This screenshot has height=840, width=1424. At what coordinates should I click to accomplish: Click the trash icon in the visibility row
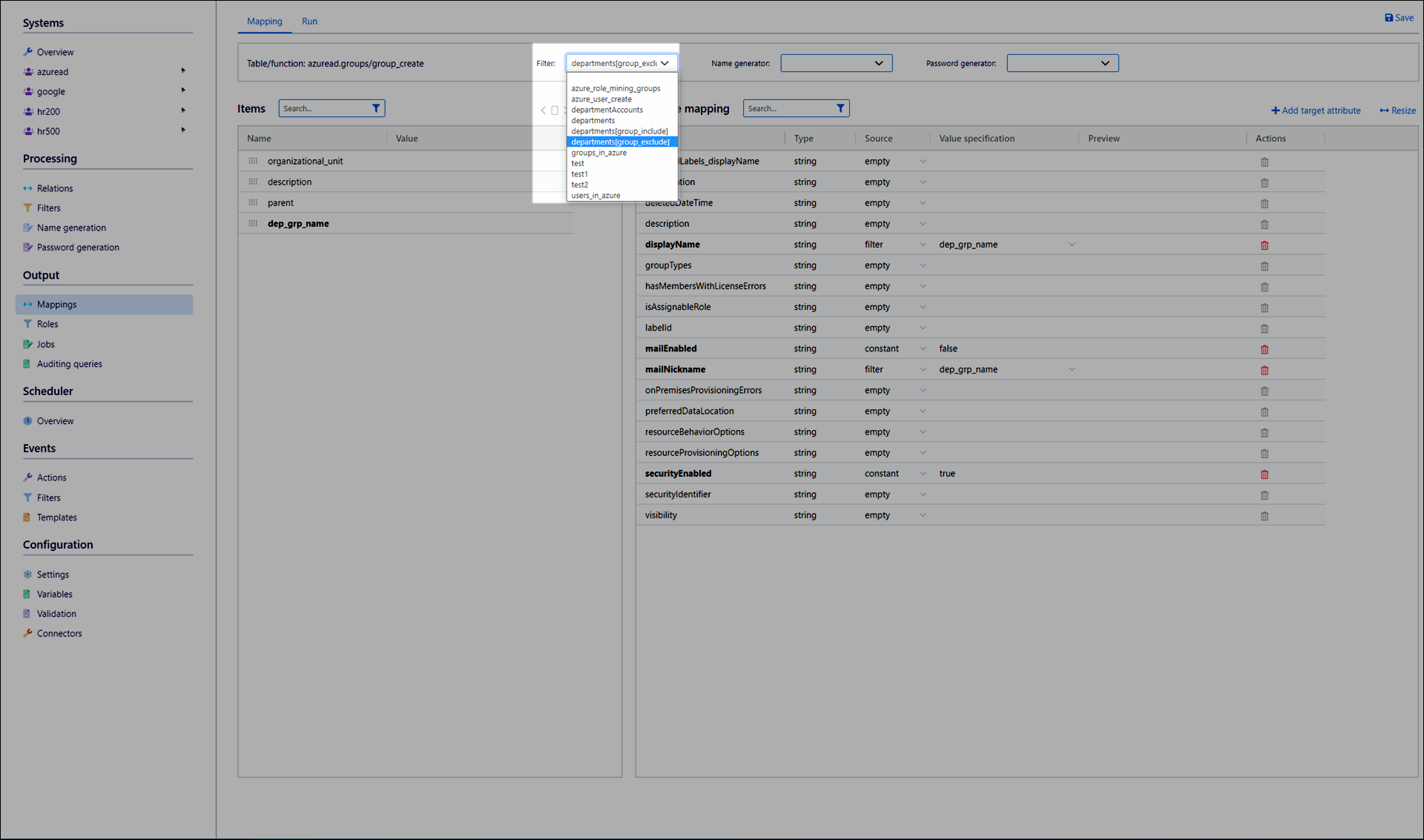coord(1265,516)
